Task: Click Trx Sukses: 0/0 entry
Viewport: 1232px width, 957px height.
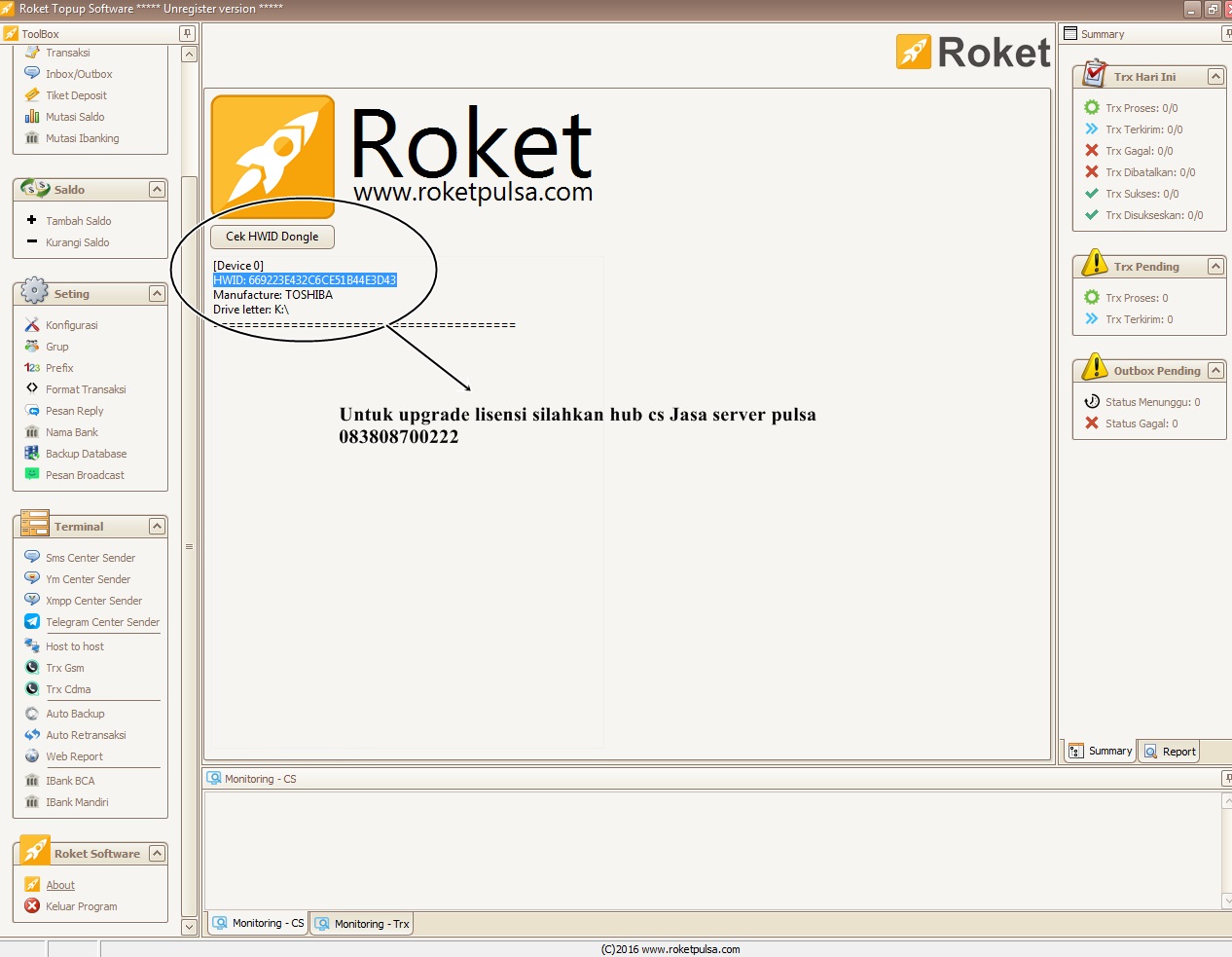Action: coord(1141,194)
